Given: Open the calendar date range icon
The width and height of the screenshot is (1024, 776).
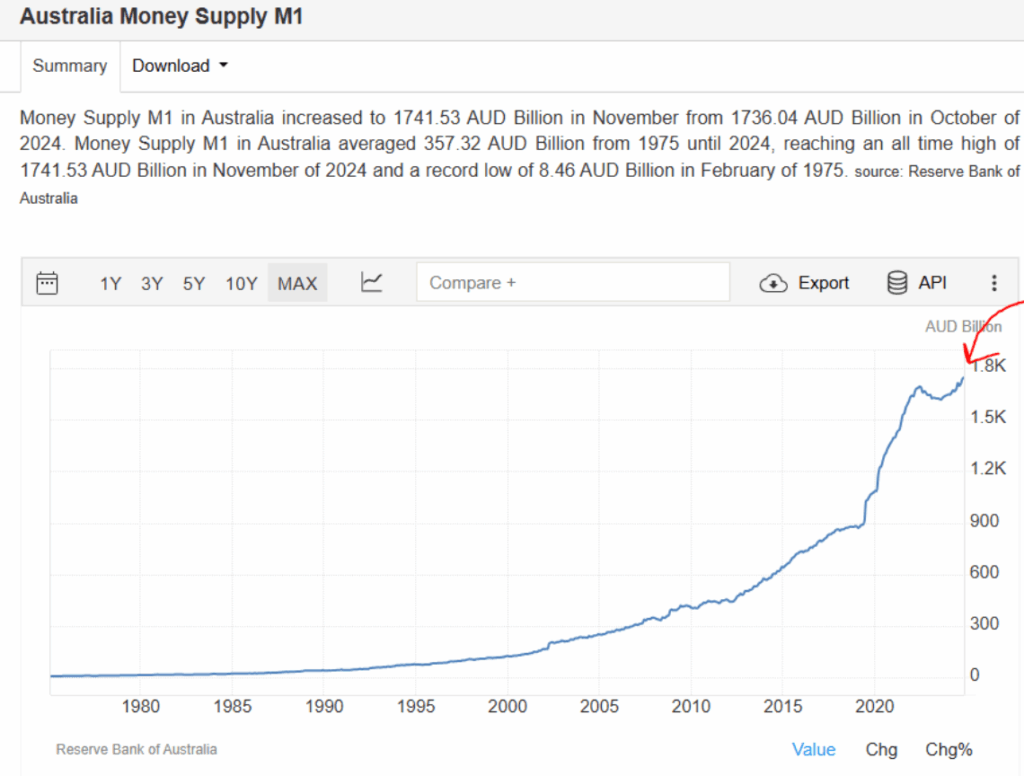Looking at the screenshot, I should point(47,283).
